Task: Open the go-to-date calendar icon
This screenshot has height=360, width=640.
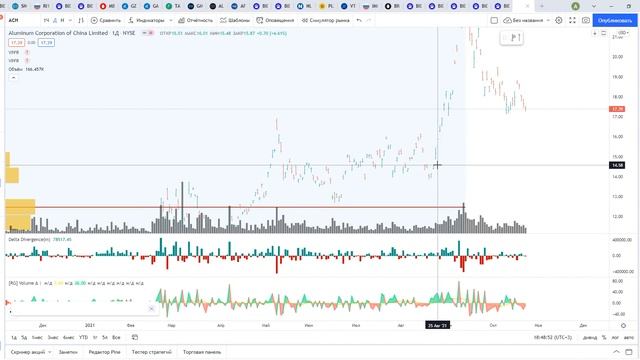Action: [135, 338]
